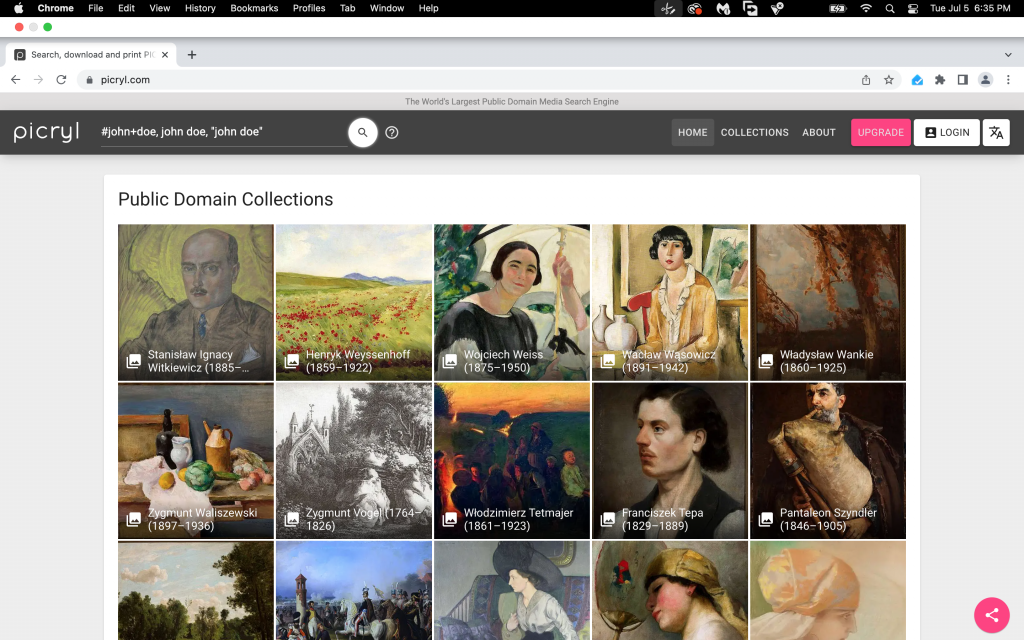Open the Profiles menu

pyautogui.click(x=309, y=8)
